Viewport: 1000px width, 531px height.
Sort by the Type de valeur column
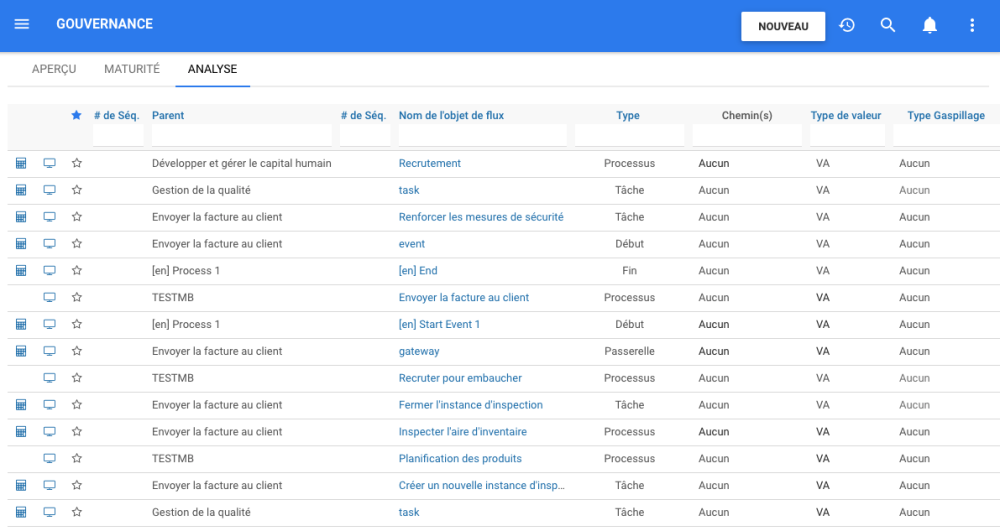click(x=845, y=116)
